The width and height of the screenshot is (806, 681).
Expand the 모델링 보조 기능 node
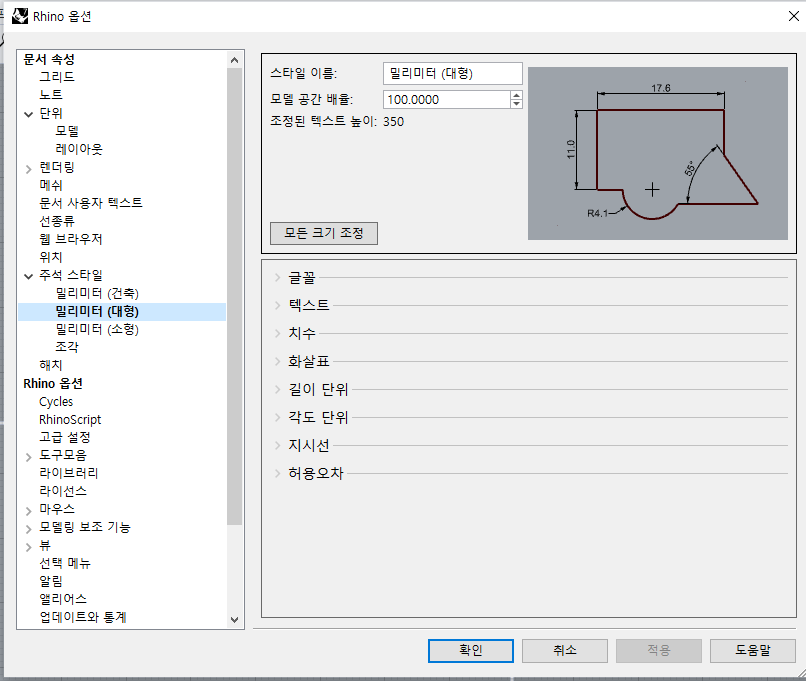29,528
